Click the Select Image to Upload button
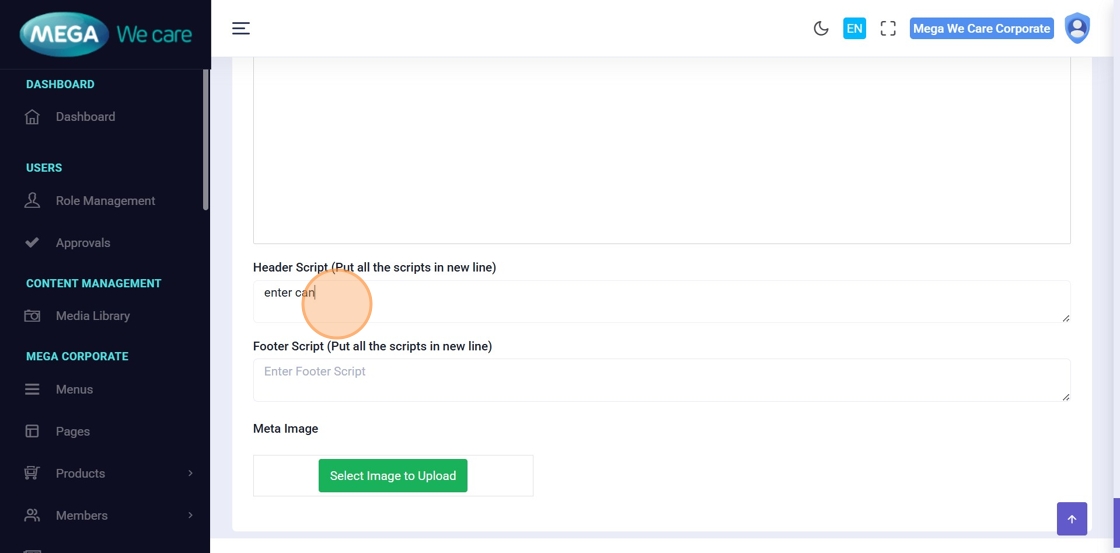This screenshot has height=553, width=1120. (393, 476)
